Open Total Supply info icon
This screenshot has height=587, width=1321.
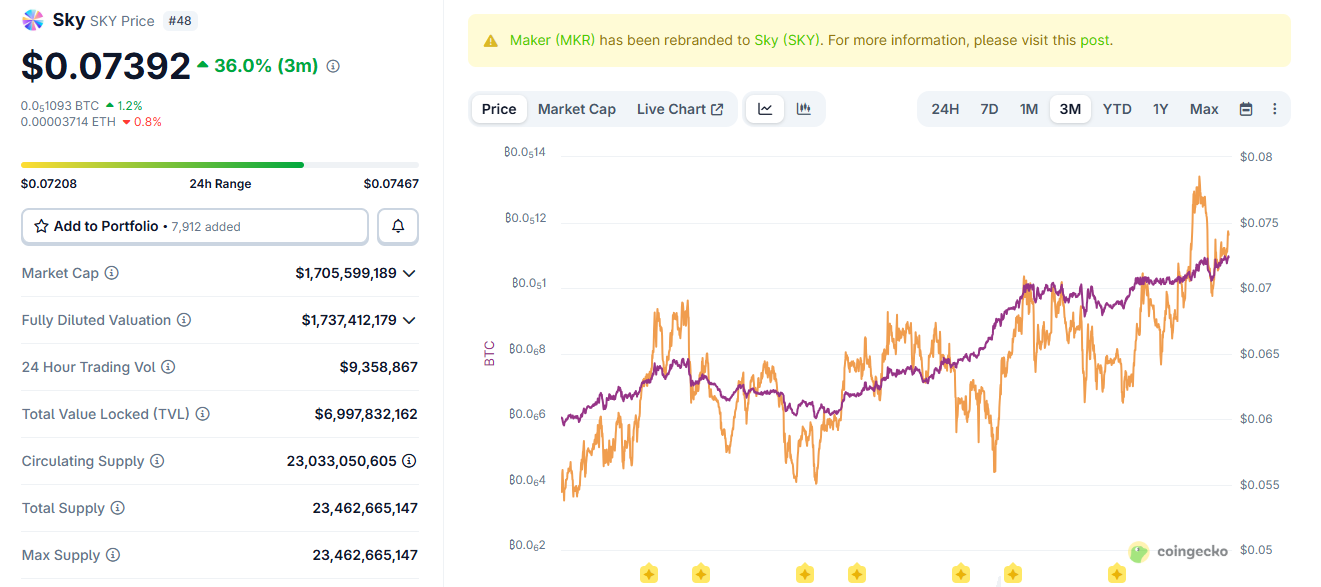117,508
